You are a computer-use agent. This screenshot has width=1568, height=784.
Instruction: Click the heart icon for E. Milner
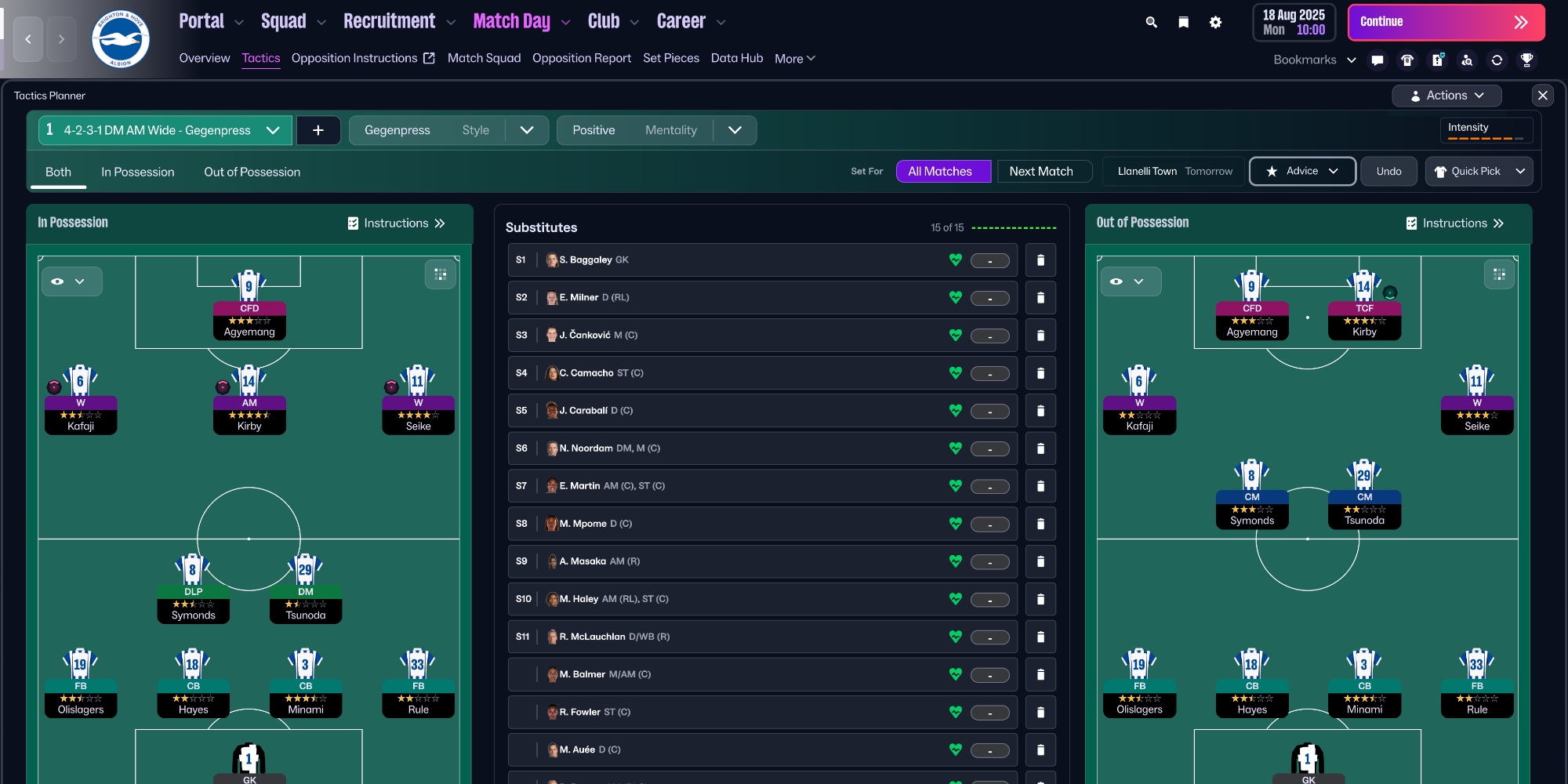click(x=955, y=297)
